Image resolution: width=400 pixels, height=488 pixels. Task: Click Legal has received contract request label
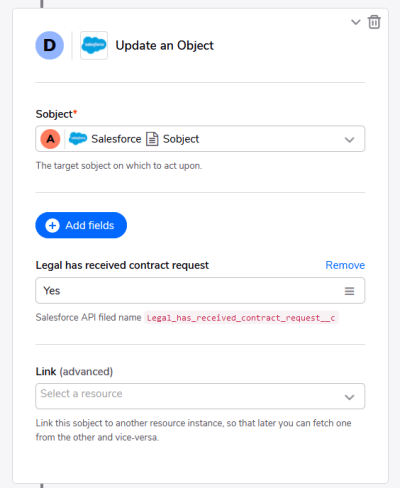pos(122,265)
